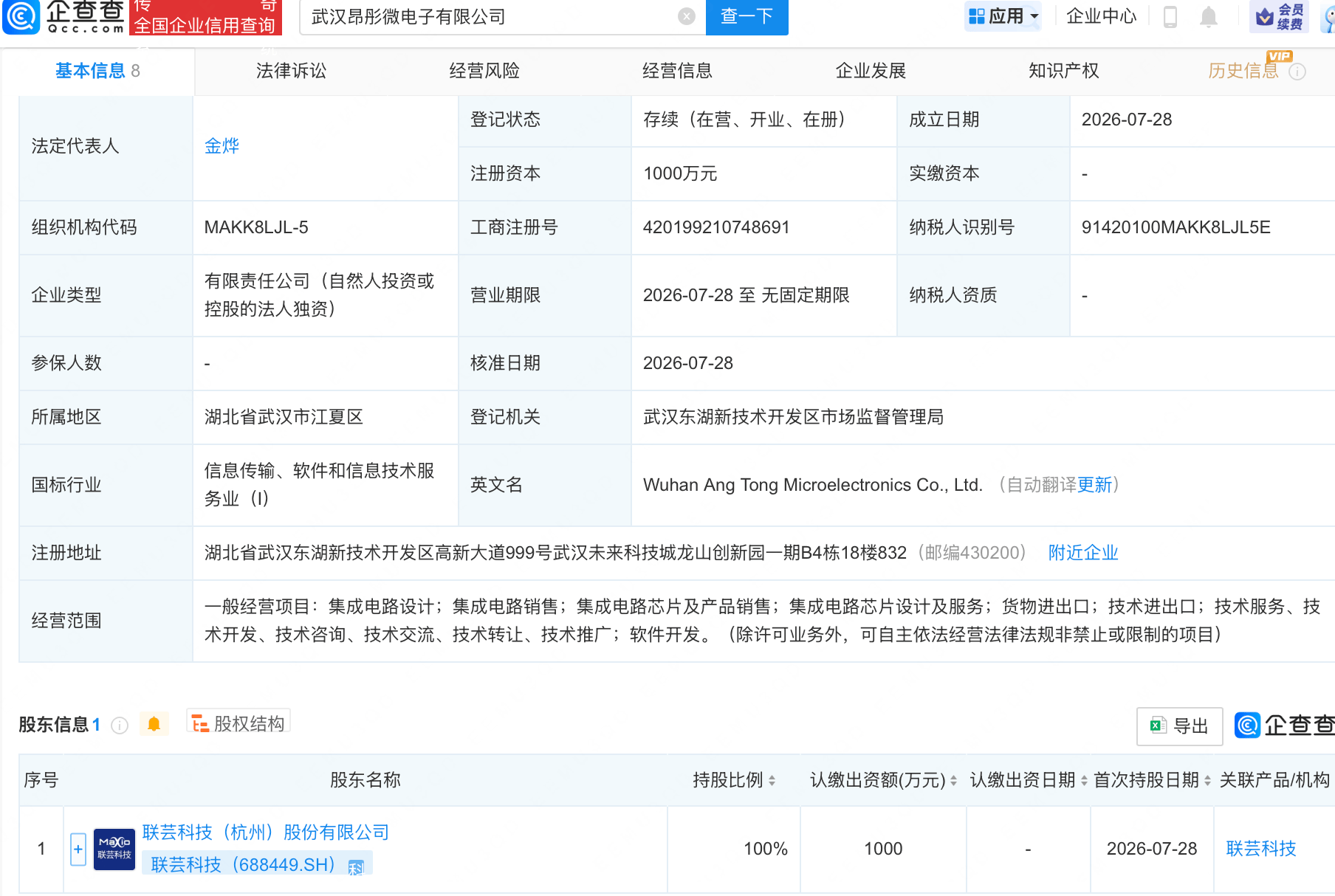The width and height of the screenshot is (1335, 896).
Task: Select registration authority 武汉东湖新技术开发区市场监督管理局
Action: coord(794,417)
